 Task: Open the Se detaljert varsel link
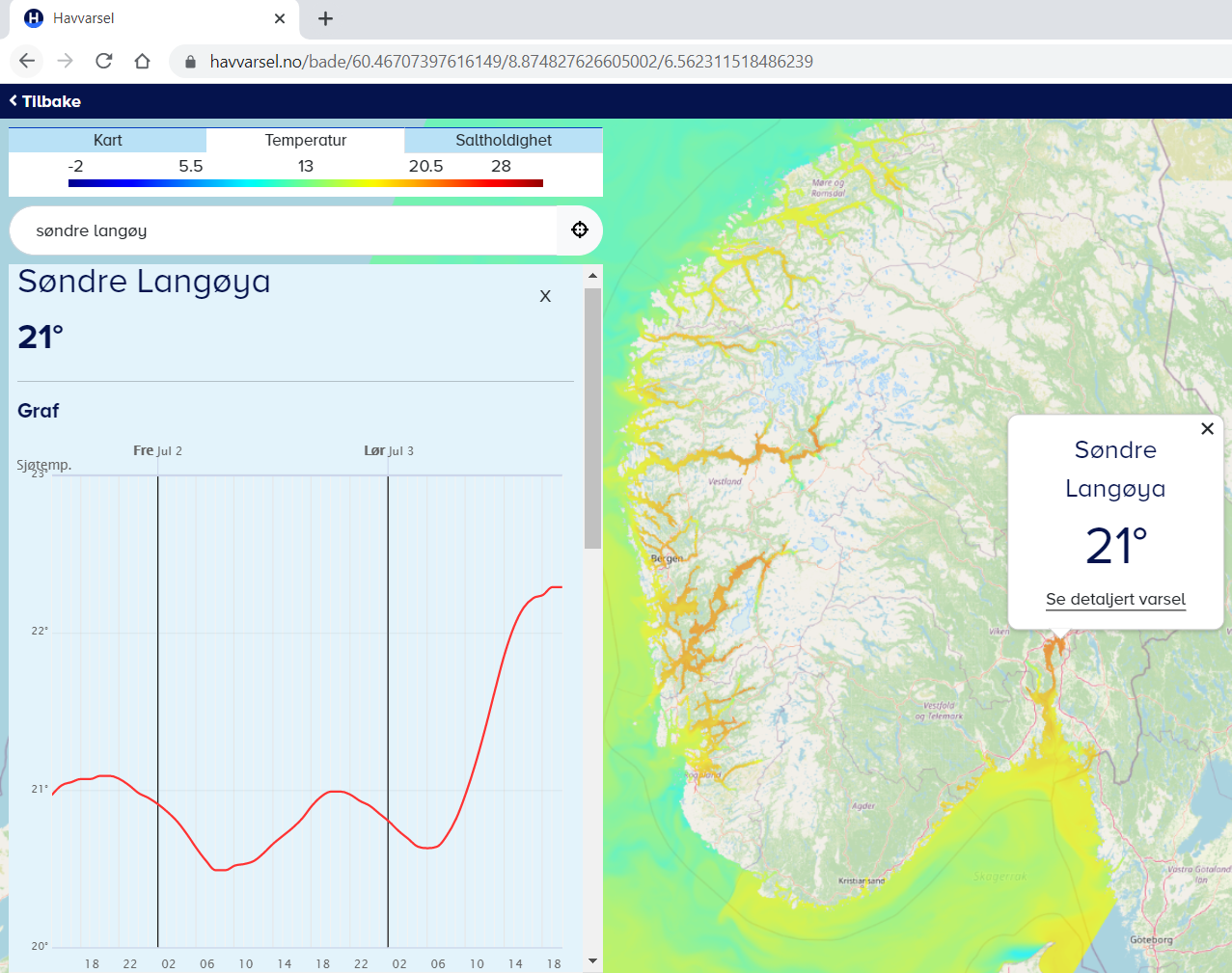coord(1115,599)
